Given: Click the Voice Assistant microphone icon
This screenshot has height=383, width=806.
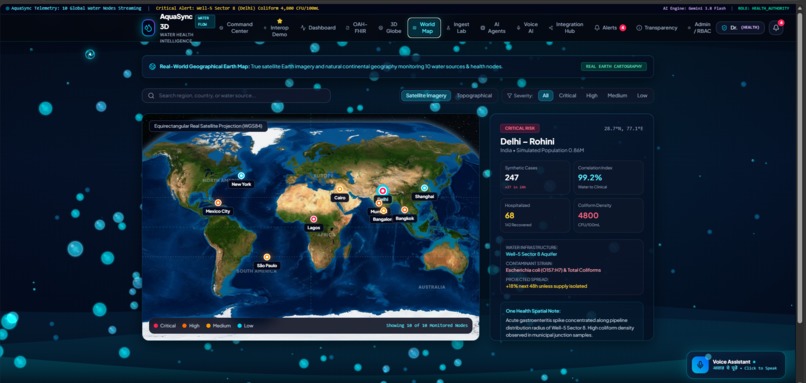Looking at the screenshot, I should pyautogui.click(x=699, y=365).
